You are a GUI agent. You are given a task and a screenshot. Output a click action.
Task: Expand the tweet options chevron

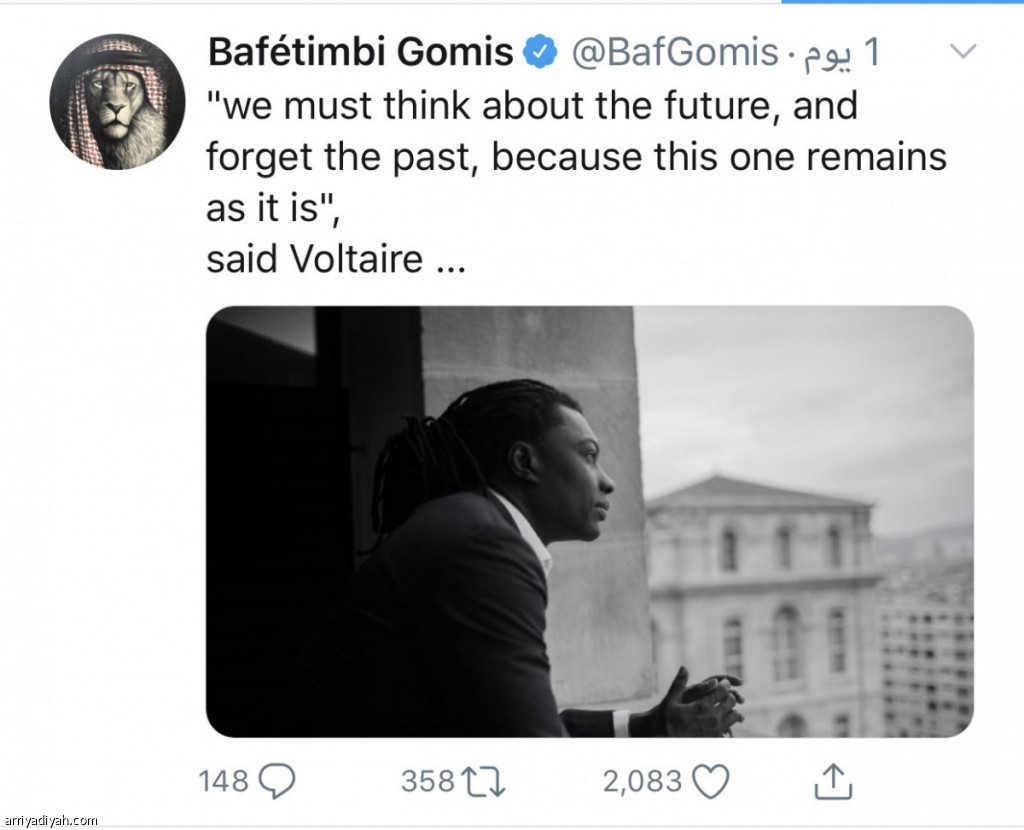(963, 51)
